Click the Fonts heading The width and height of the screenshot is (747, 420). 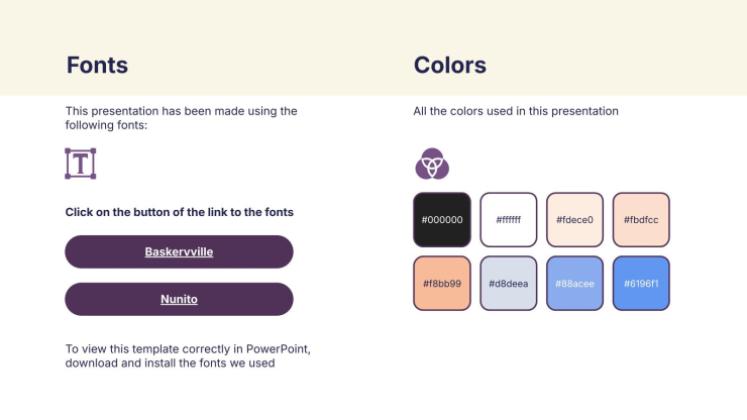(x=97, y=66)
